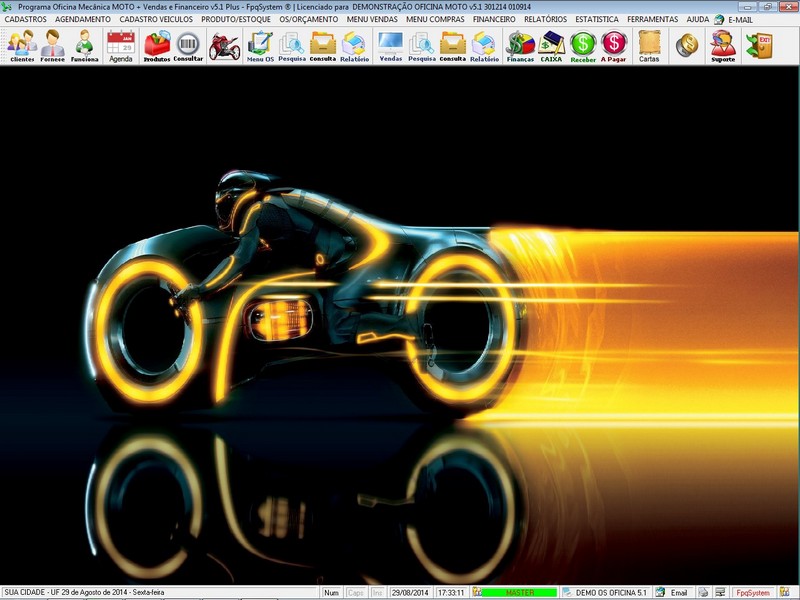800x600 pixels.
Task: Open the Agenda calendar icon
Action: tap(120, 46)
